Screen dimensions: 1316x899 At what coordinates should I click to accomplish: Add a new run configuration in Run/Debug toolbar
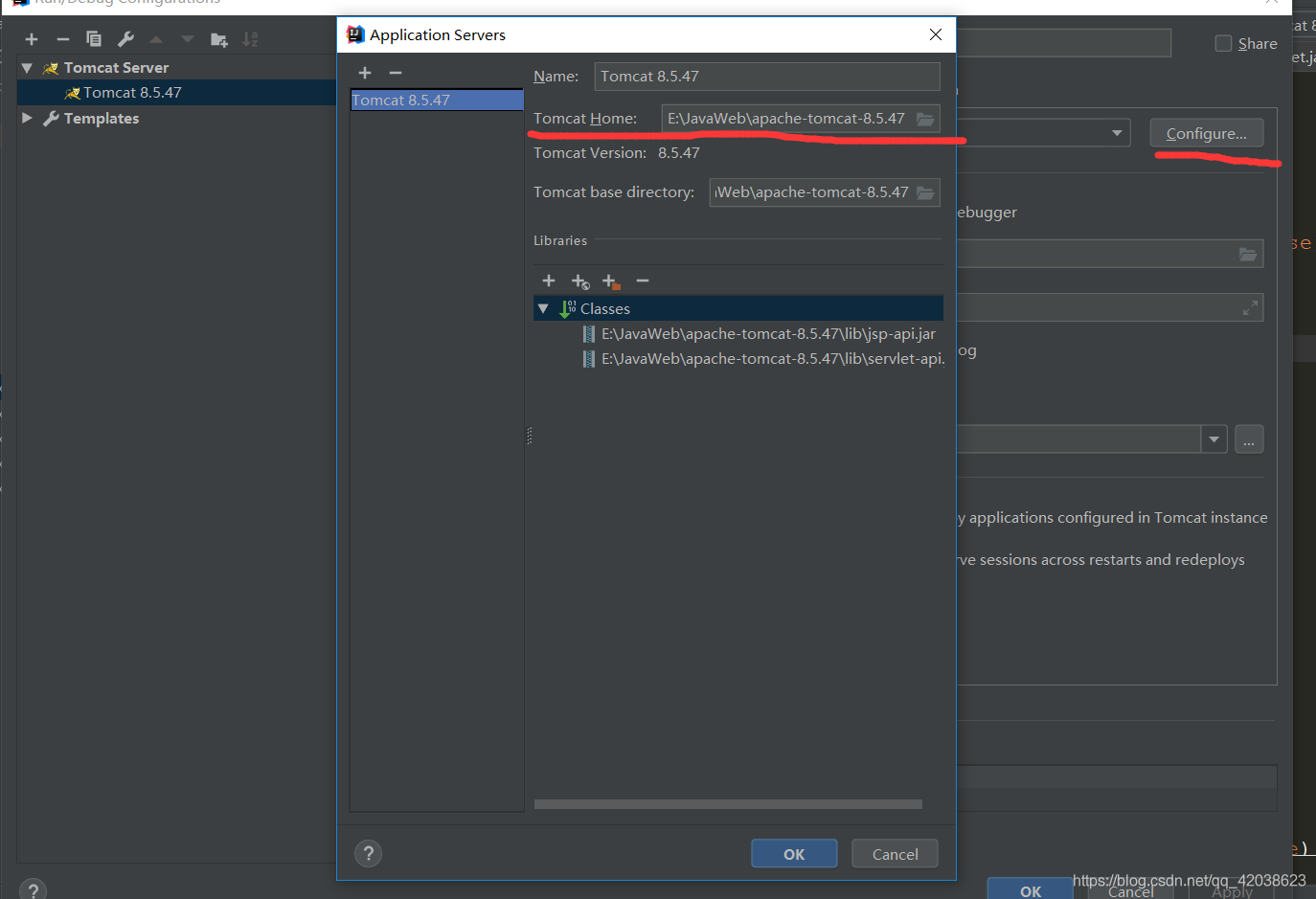tap(32, 39)
